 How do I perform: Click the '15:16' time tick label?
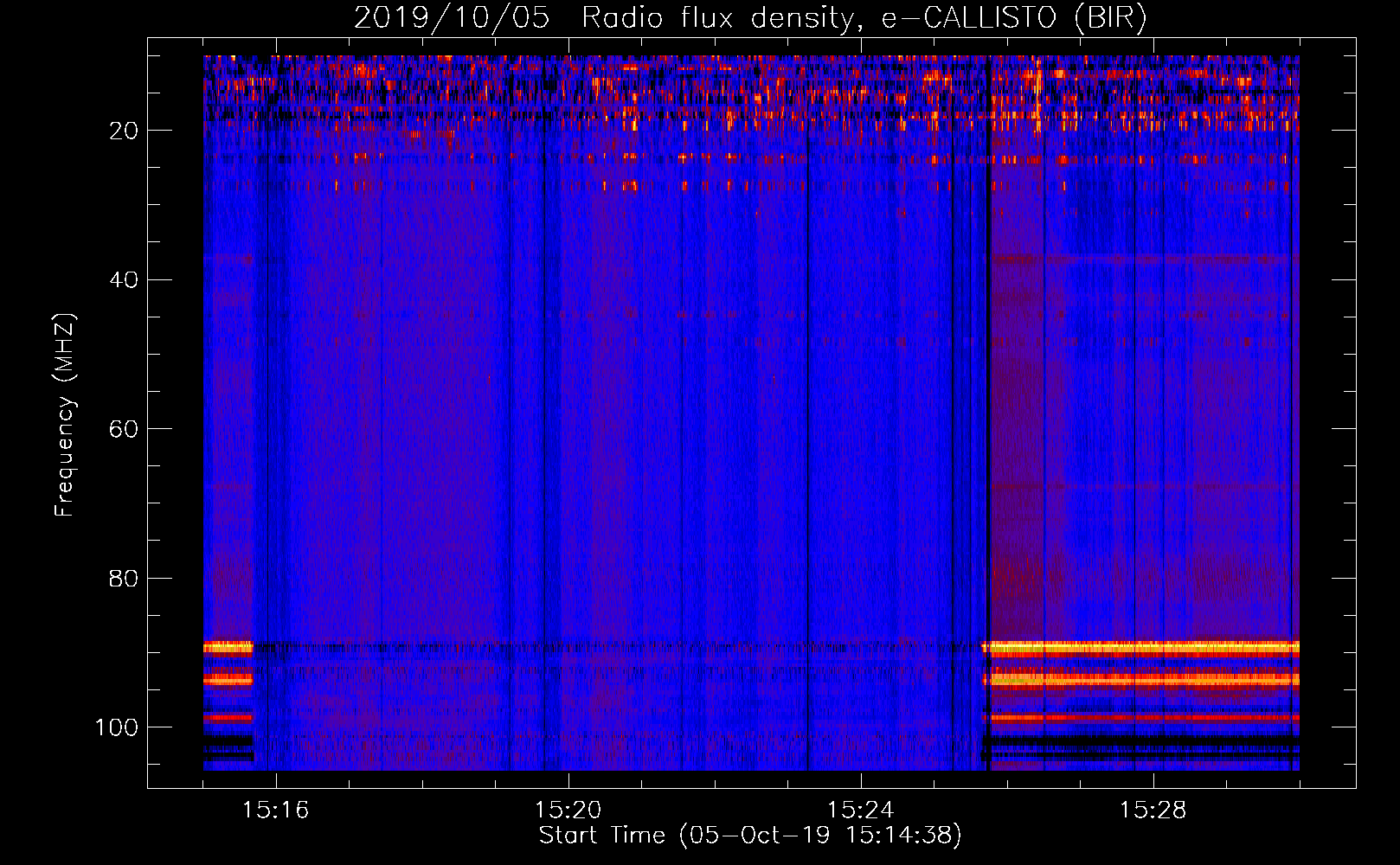tap(276, 811)
